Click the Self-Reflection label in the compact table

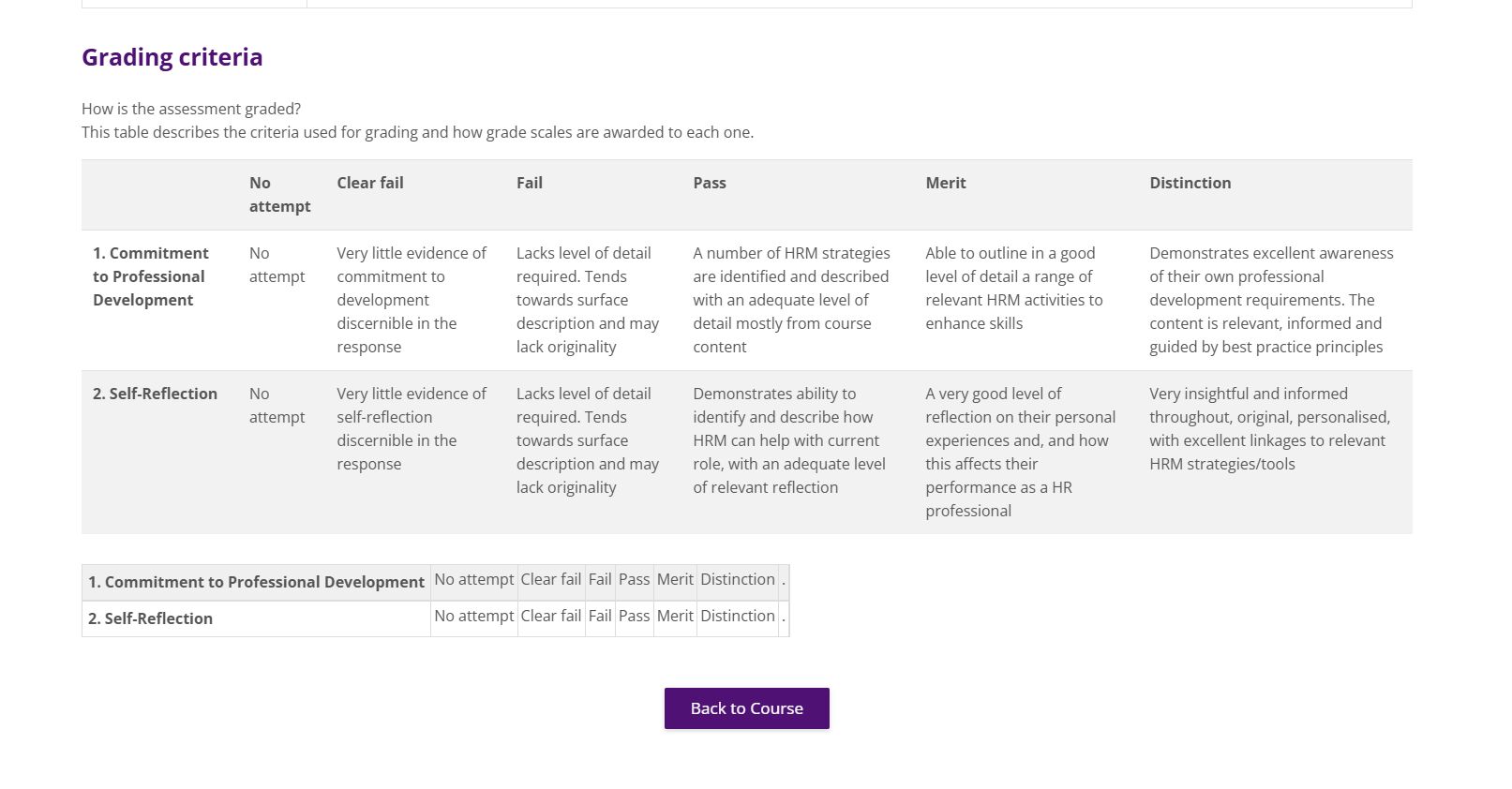tap(150, 618)
